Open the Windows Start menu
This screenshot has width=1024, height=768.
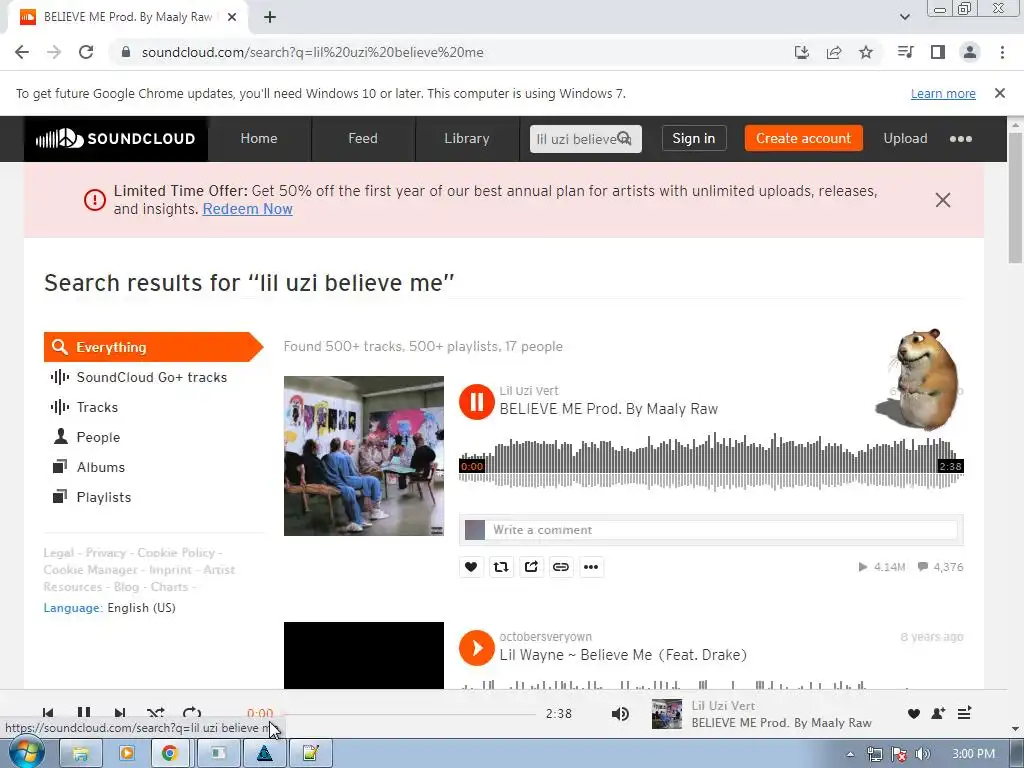27,753
